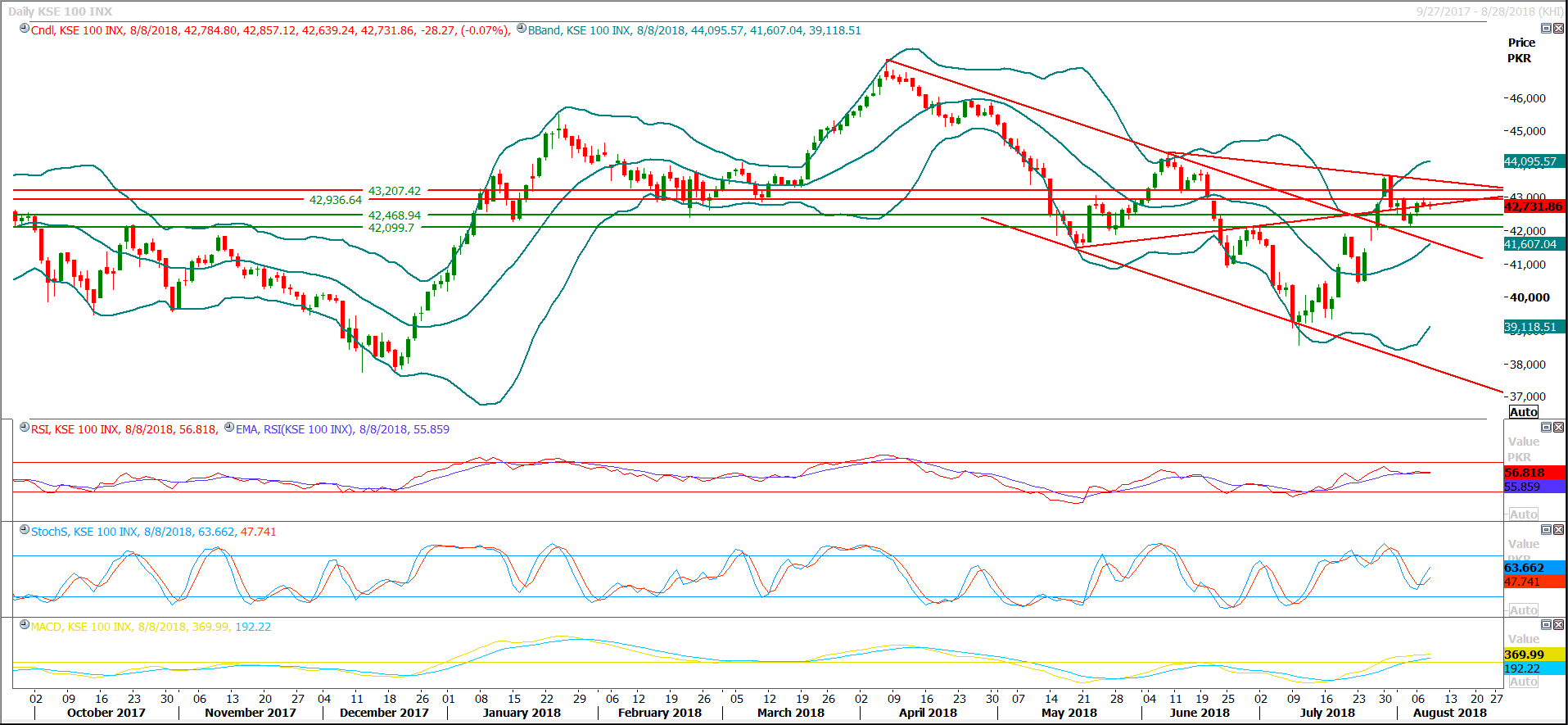Screen dimensions: 1568x725
Task: Click the 56.818 RSI value axis badge
Action: click(x=1534, y=473)
